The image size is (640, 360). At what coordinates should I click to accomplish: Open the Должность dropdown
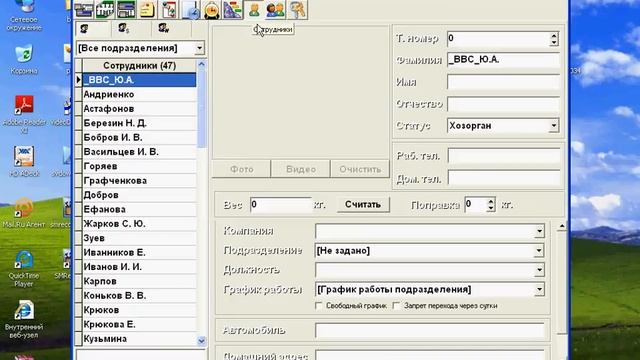(539, 270)
